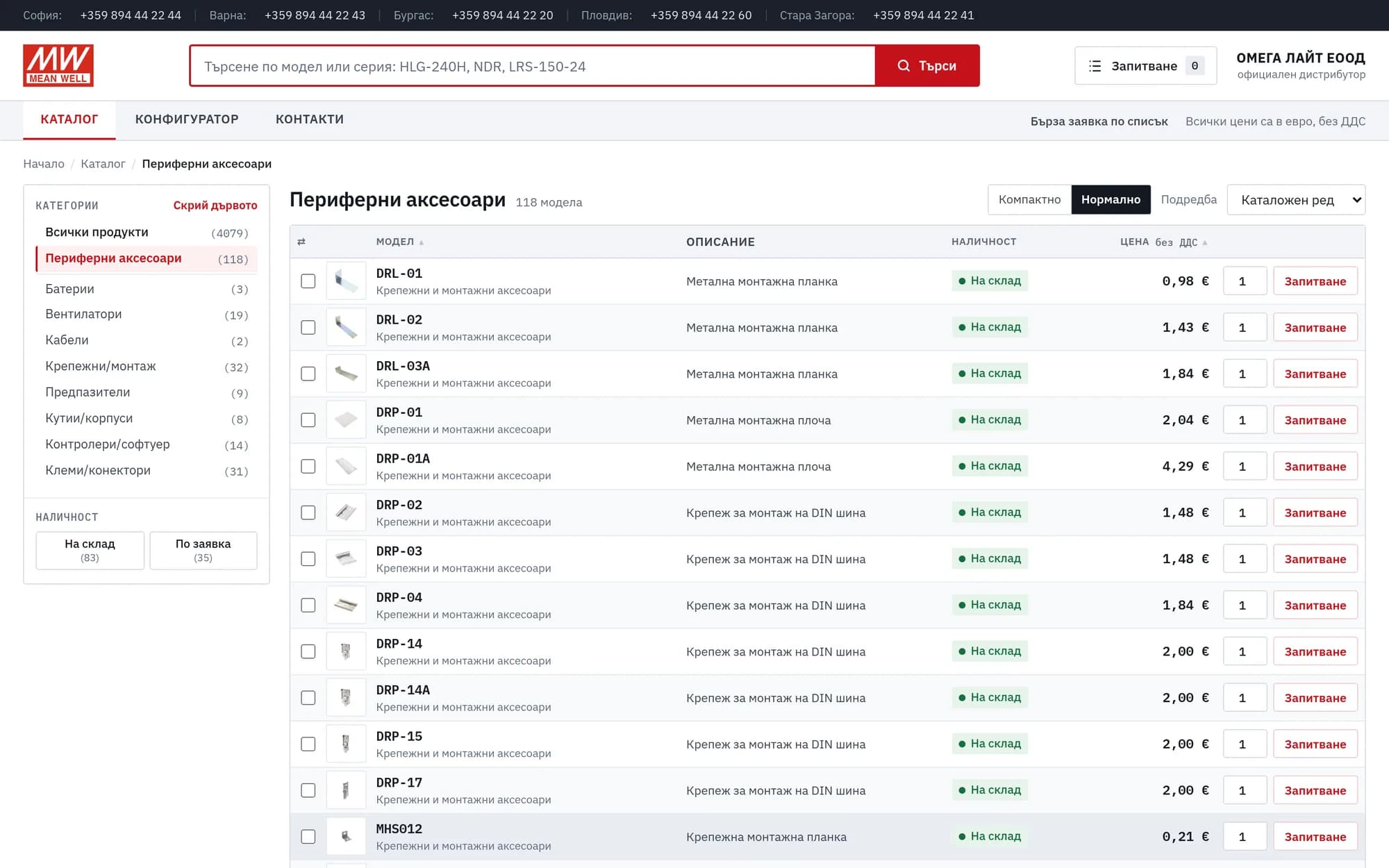Open the Контакти tab
The image size is (1389, 868).
pyautogui.click(x=310, y=119)
